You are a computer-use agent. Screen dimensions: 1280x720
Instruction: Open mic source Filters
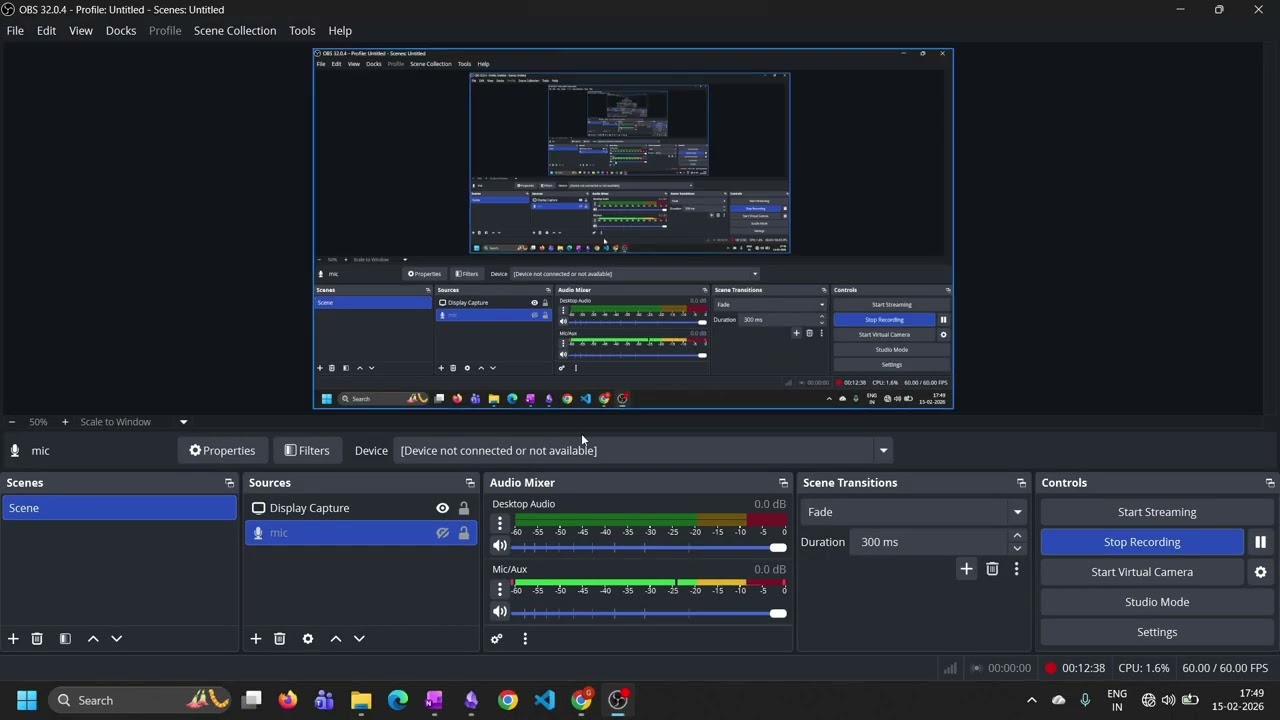click(306, 451)
